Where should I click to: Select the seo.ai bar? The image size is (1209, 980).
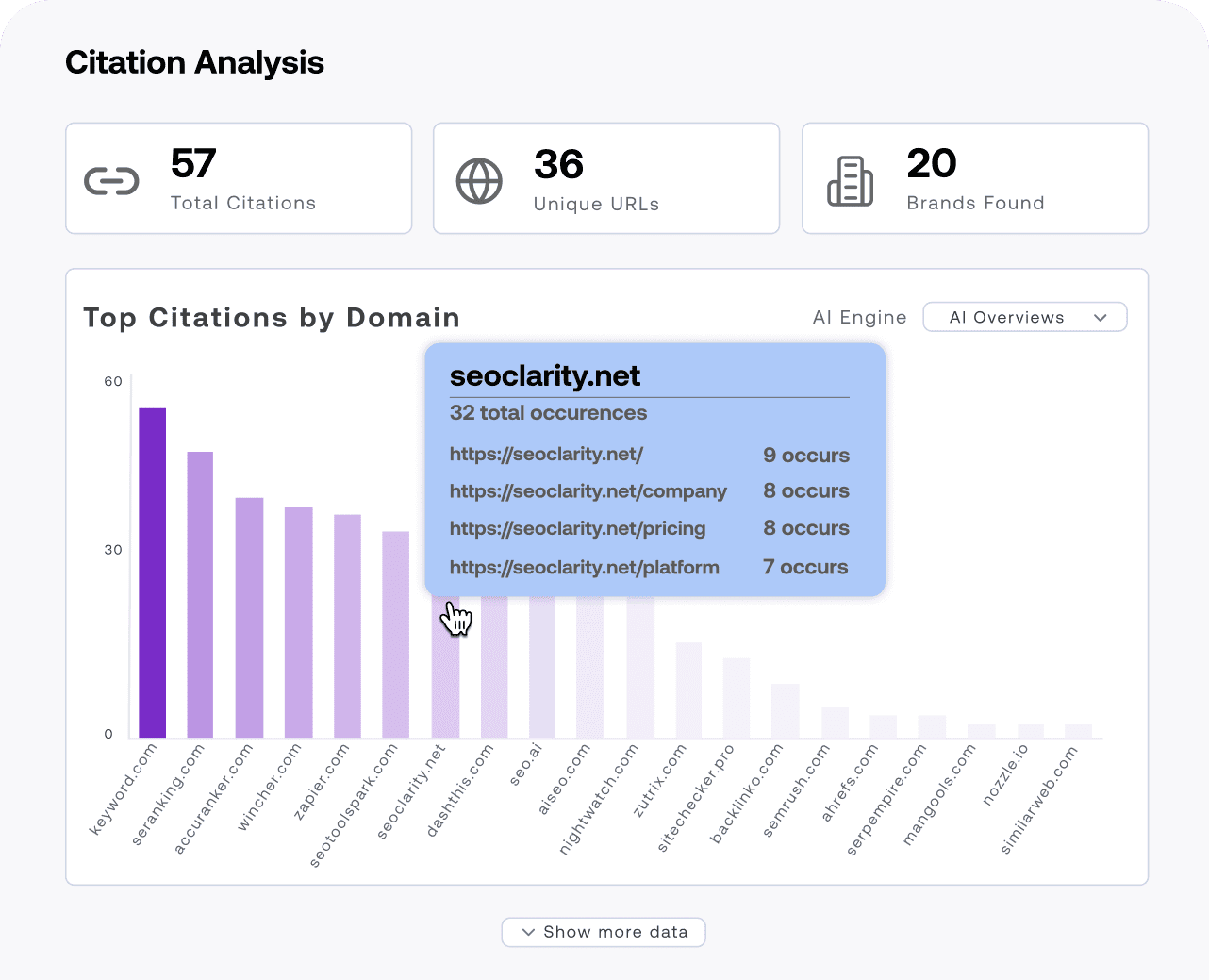542,667
